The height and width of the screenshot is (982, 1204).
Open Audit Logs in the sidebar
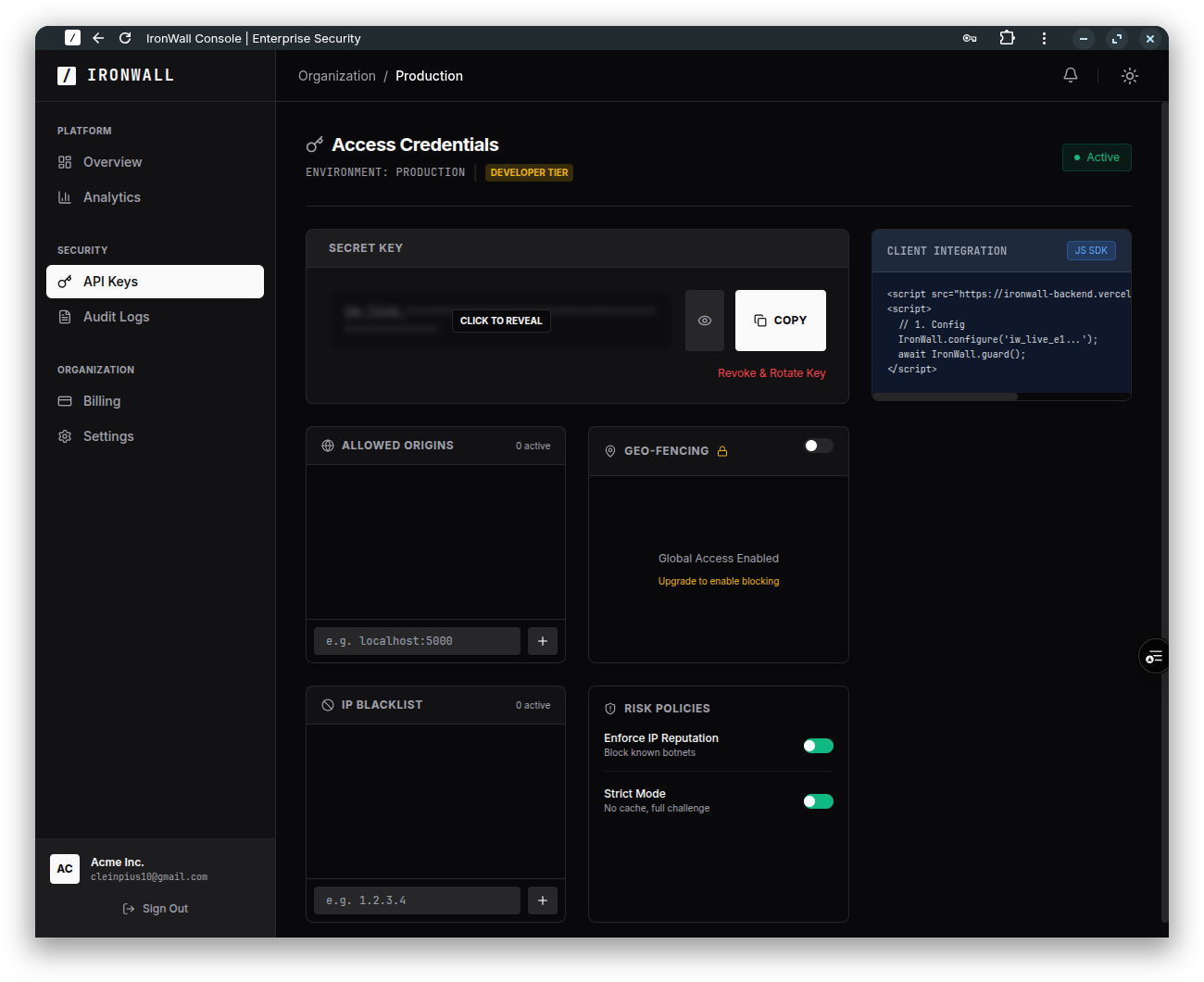[116, 317]
